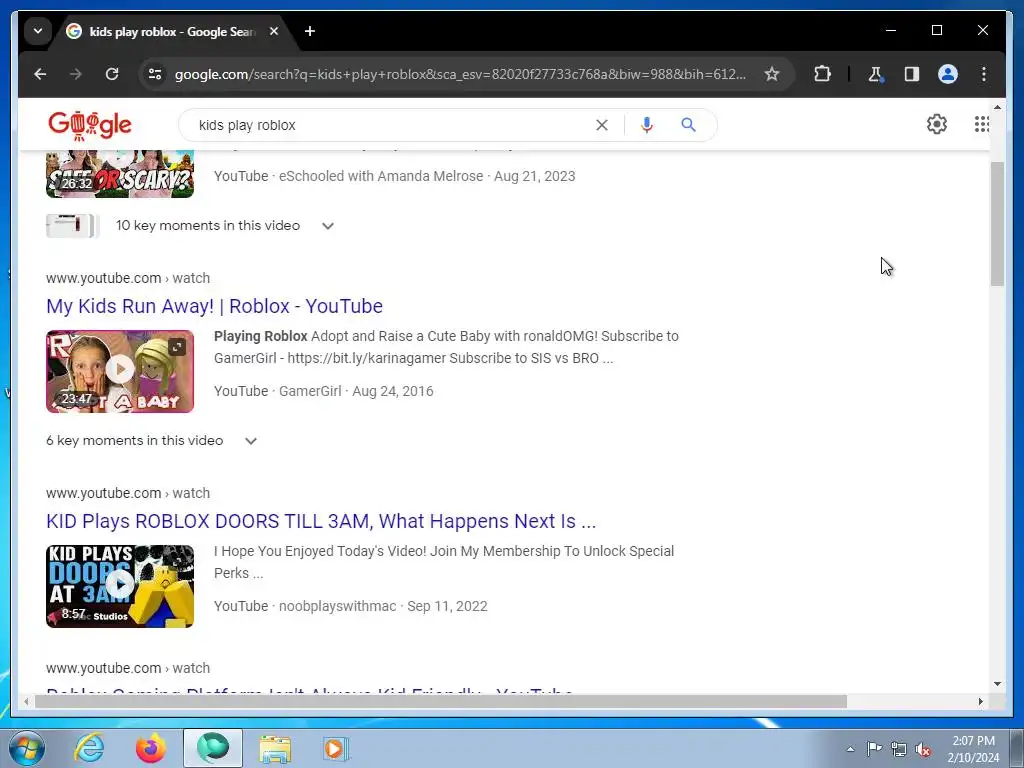Launch Internet Explorer from the taskbar
The image size is (1024, 768).
coord(89,748)
